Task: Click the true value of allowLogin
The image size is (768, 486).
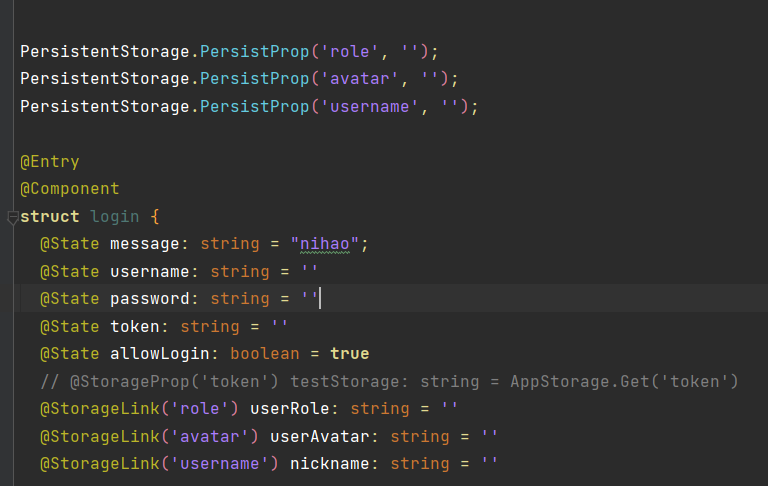Action: [349, 354]
